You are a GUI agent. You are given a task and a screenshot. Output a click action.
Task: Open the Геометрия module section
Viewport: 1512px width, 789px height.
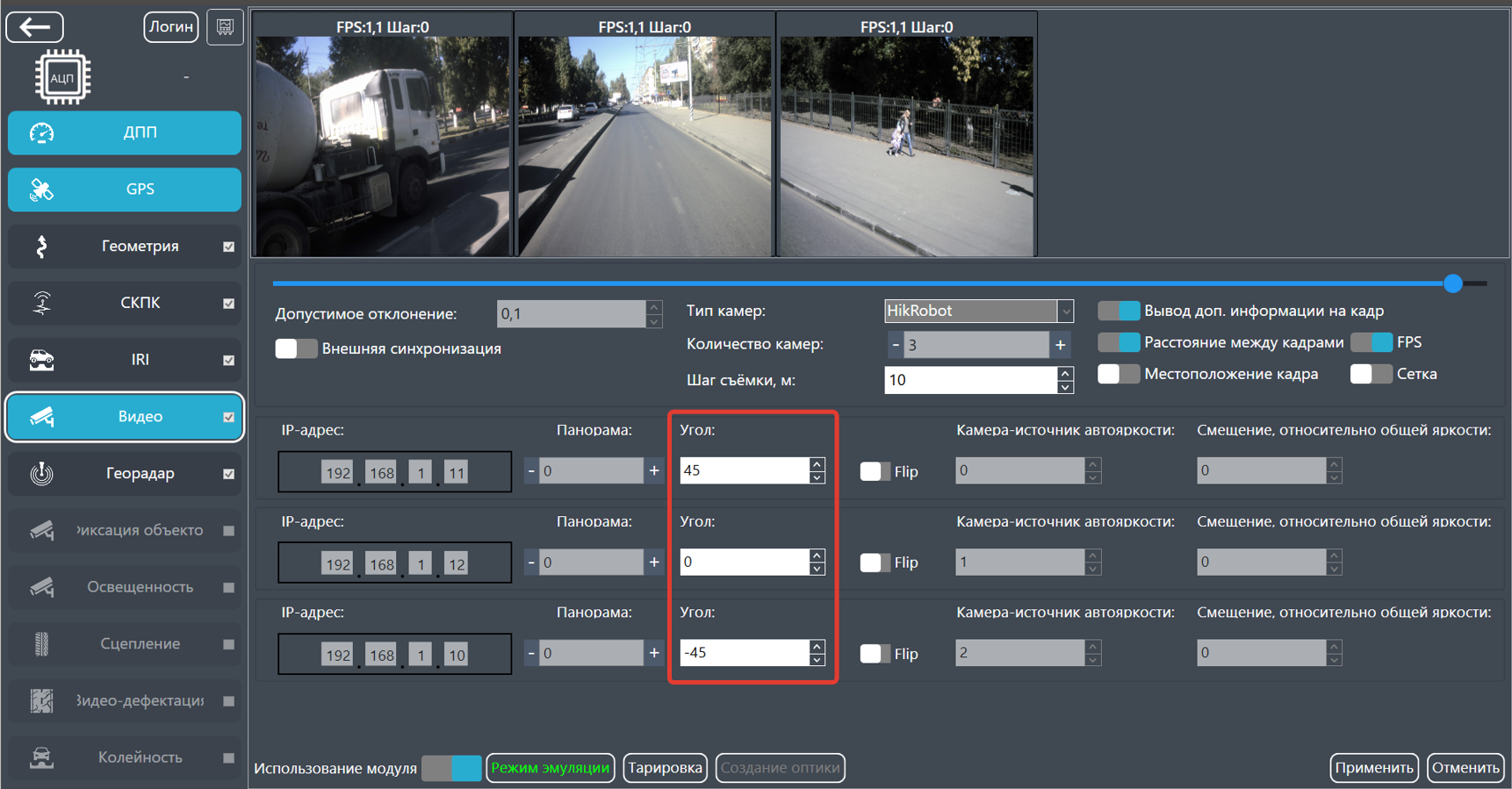coord(125,247)
